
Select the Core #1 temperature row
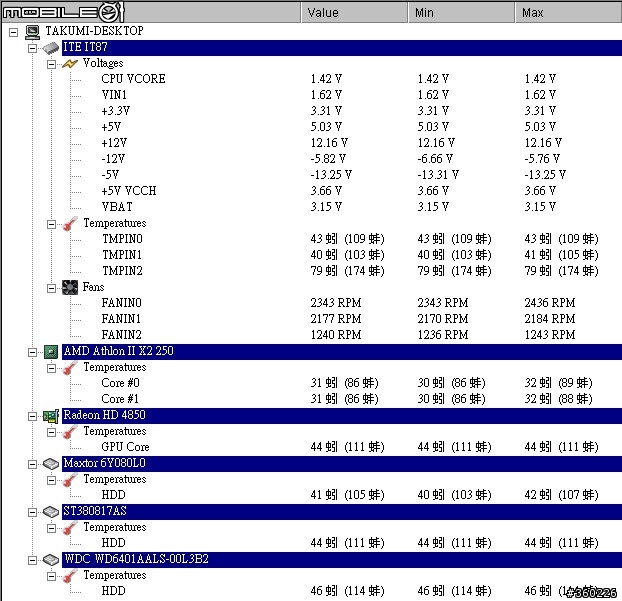[x=120, y=399]
